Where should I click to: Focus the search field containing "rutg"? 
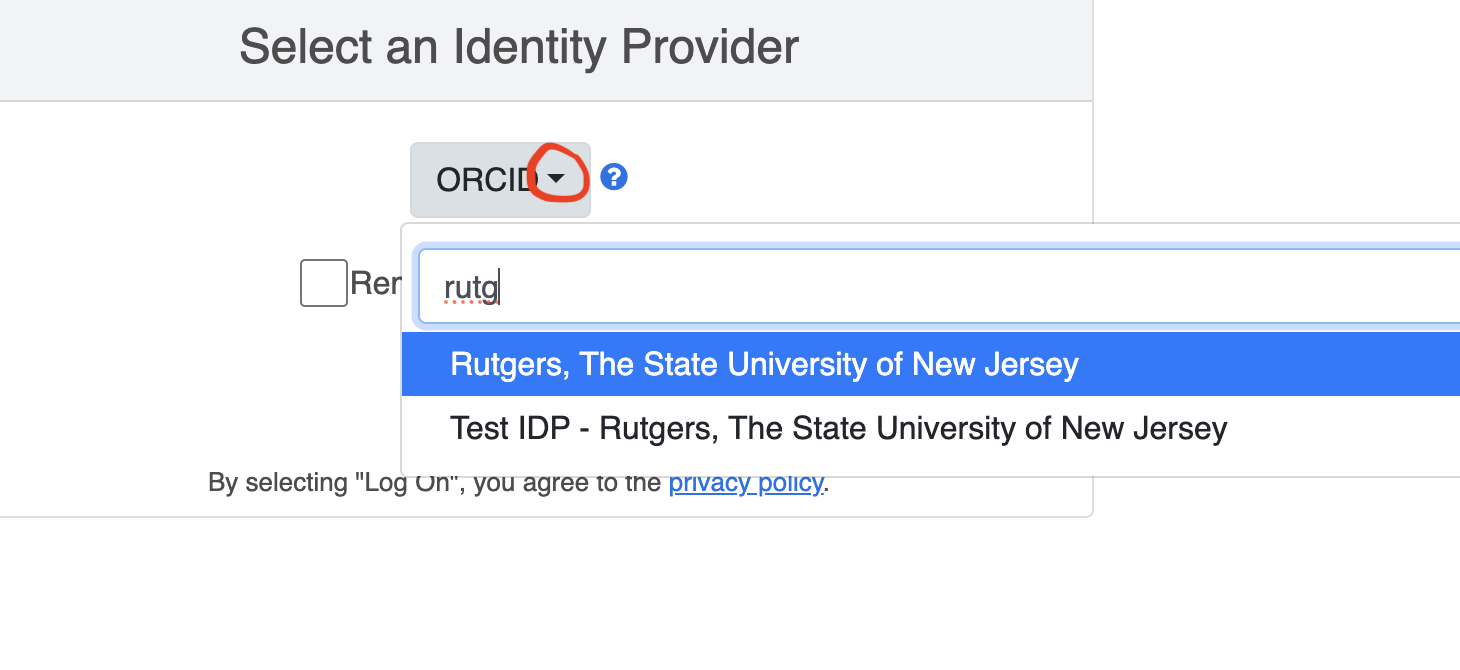click(938, 287)
